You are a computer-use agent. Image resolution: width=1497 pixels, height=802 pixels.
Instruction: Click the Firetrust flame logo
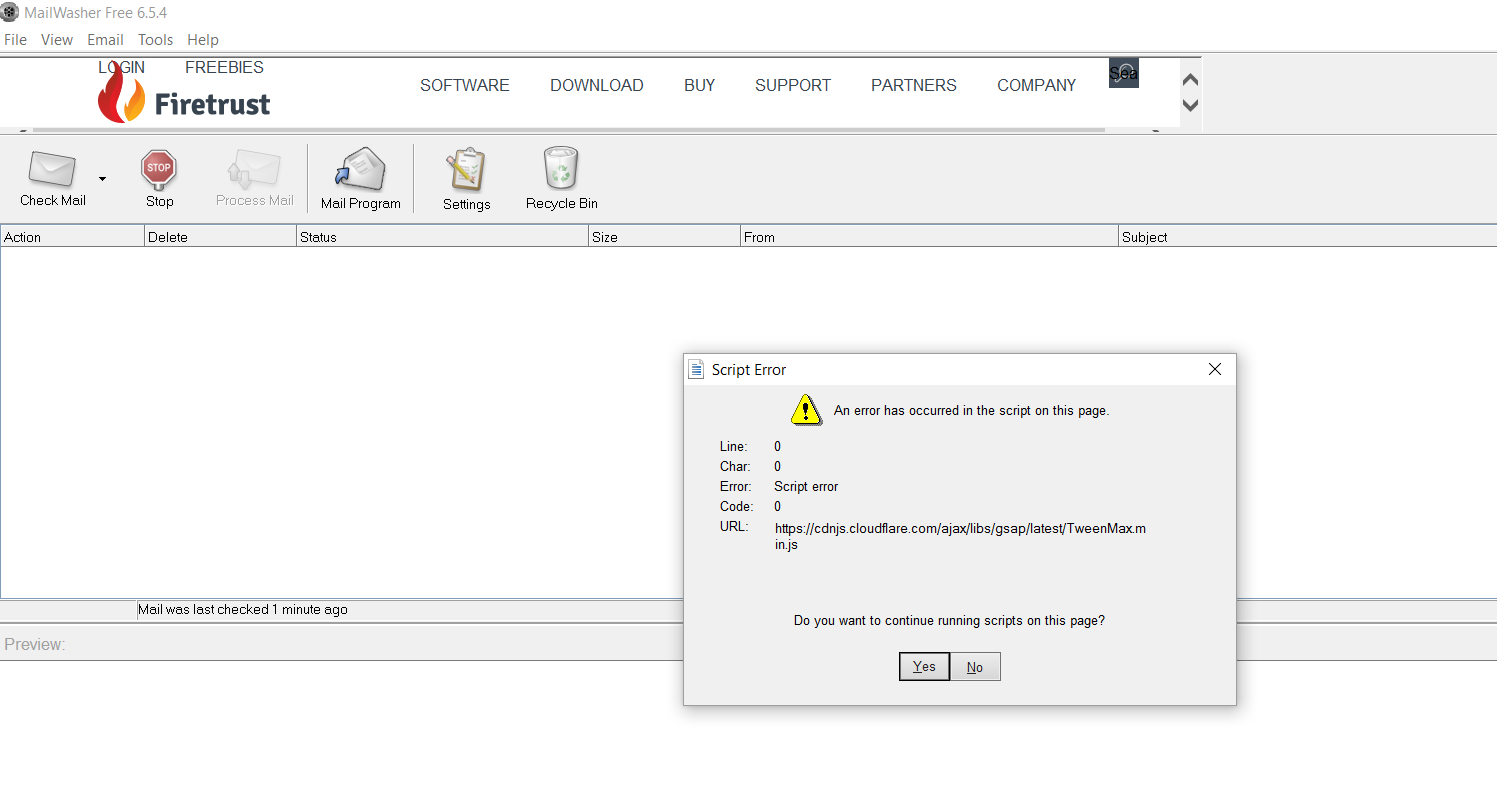point(120,93)
